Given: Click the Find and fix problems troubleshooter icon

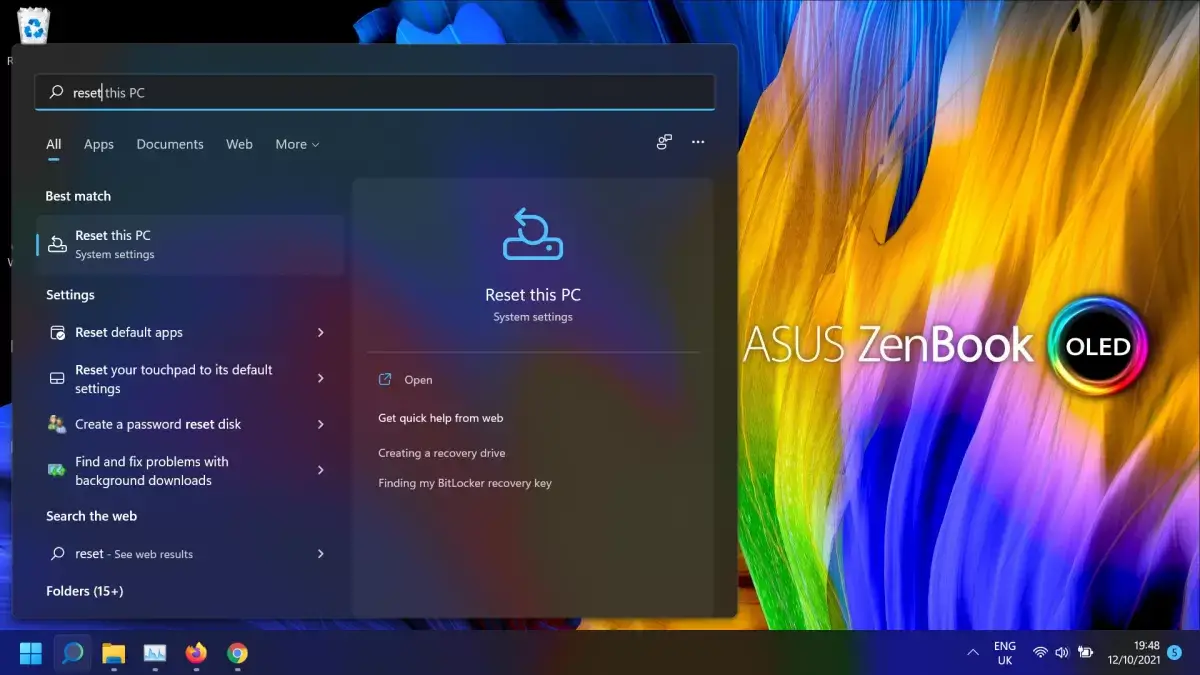Looking at the screenshot, I should 57,470.
